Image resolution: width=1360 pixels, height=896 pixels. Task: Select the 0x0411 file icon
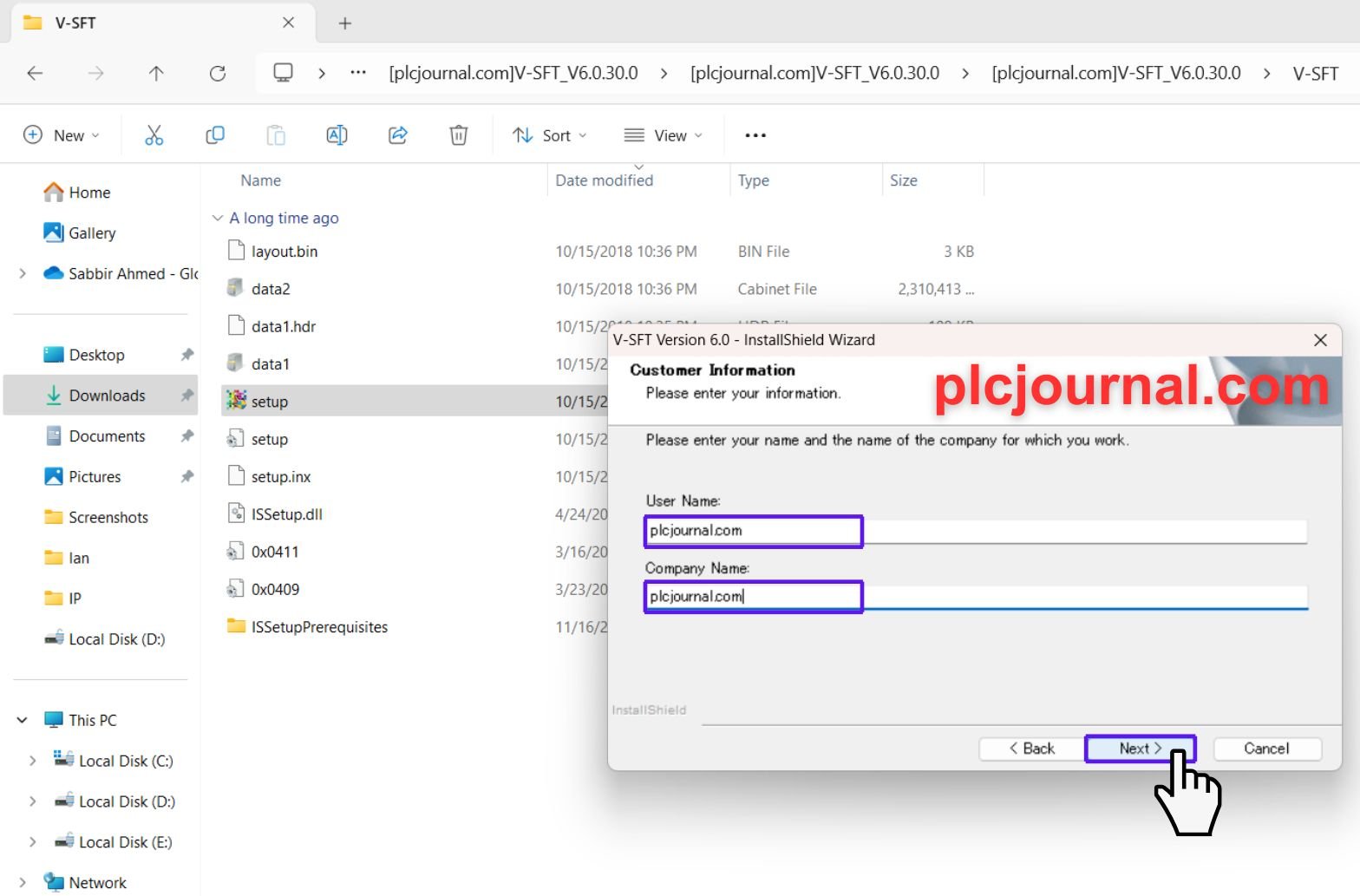(x=235, y=551)
